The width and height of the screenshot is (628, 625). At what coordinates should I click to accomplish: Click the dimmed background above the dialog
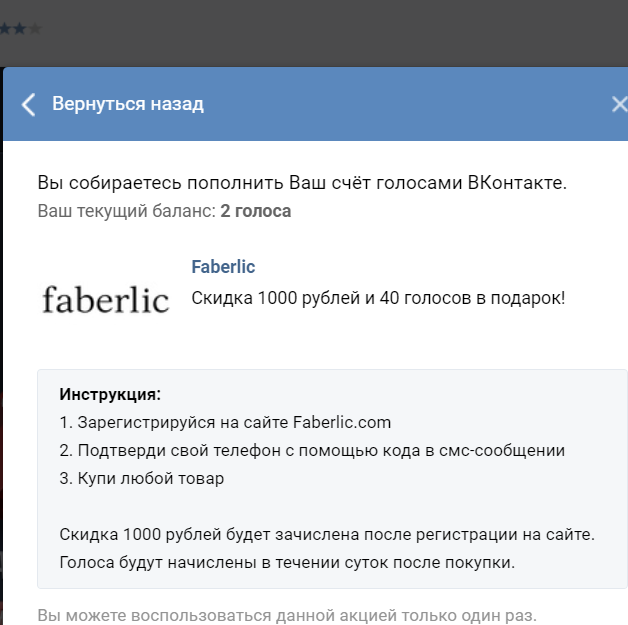pyautogui.click(x=320, y=32)
